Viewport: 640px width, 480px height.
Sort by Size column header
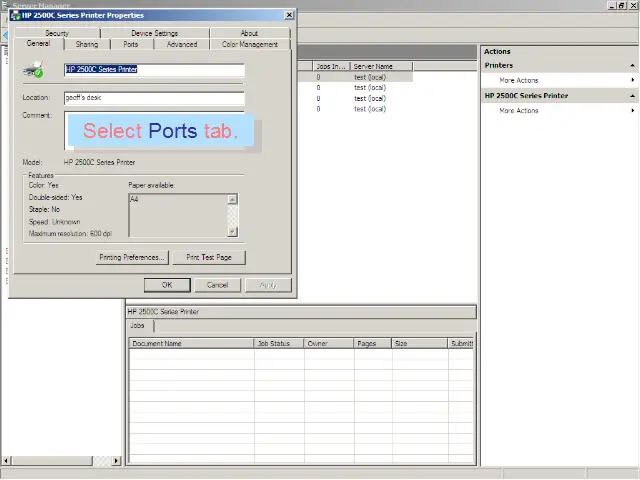click(x=420, y=343)
